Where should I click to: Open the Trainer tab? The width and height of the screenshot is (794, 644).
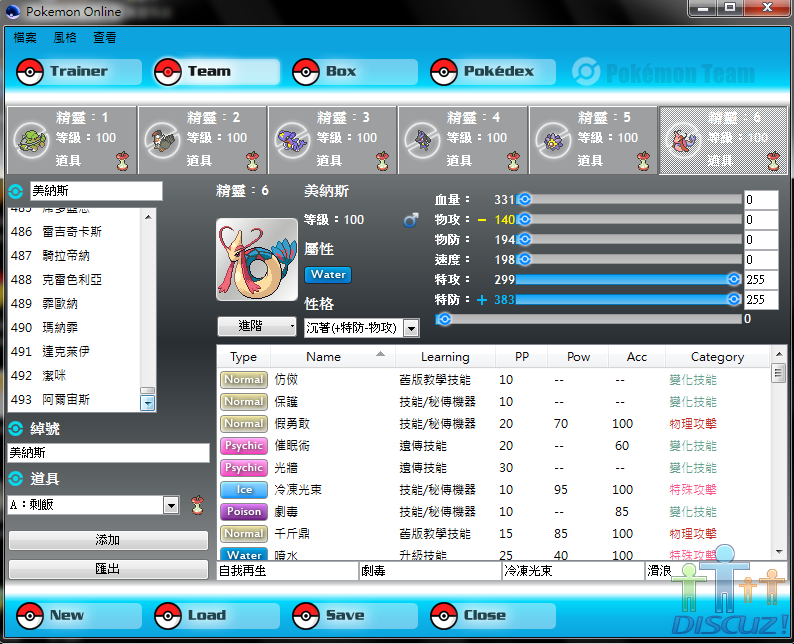[78, 72]
